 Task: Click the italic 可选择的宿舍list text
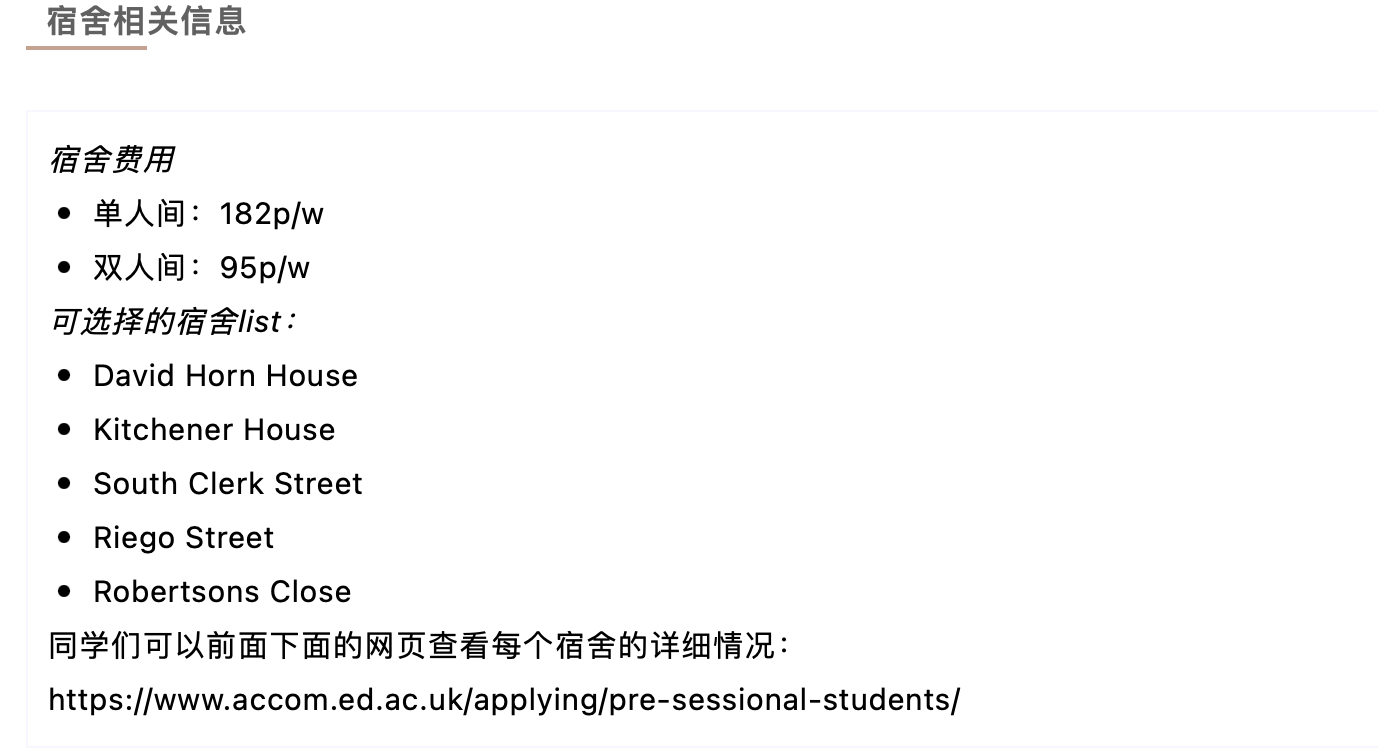[x=172, y=322]
